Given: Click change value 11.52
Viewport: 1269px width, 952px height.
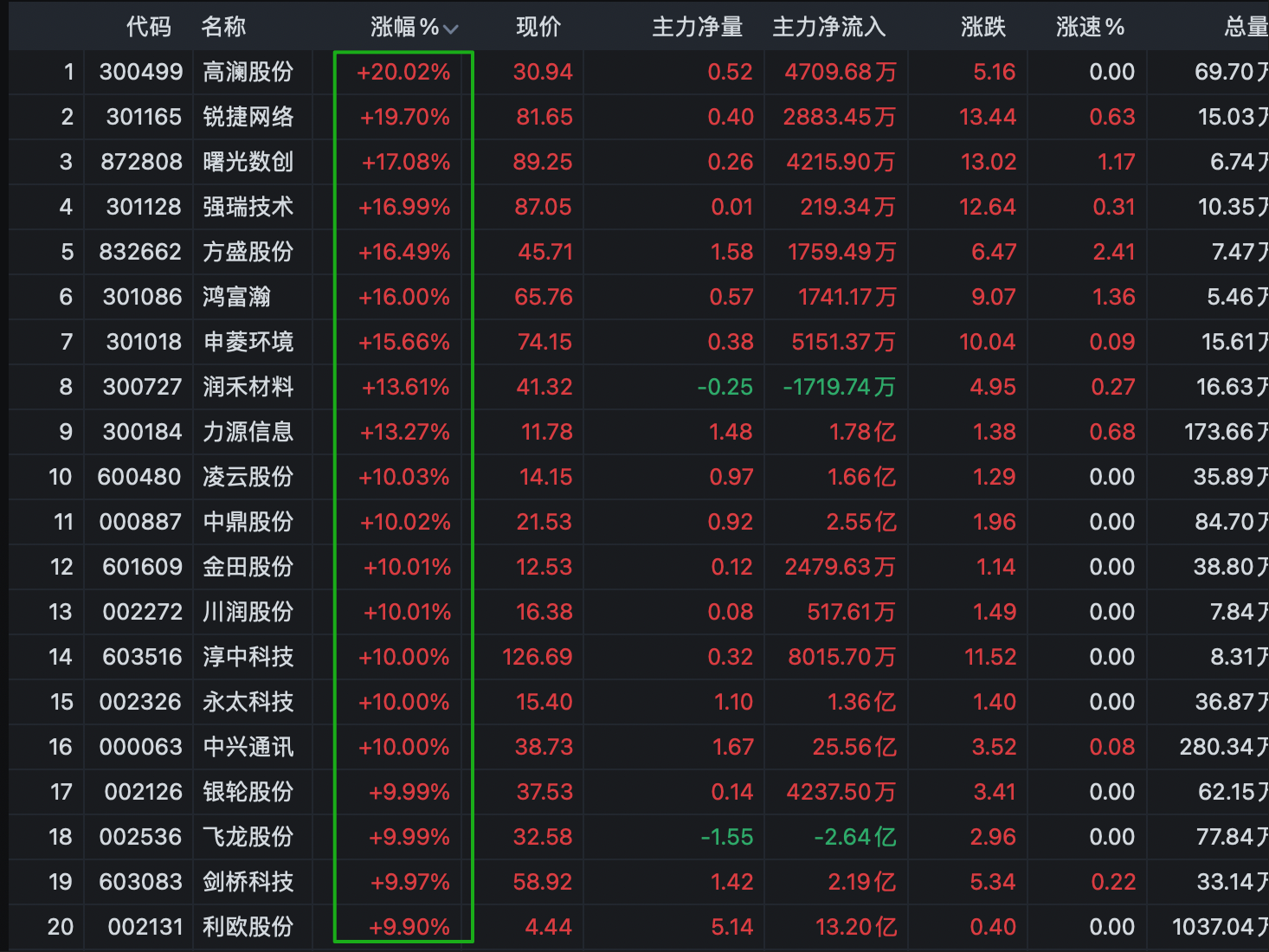Looking at the screenshot, I should [x=990, y=657].
